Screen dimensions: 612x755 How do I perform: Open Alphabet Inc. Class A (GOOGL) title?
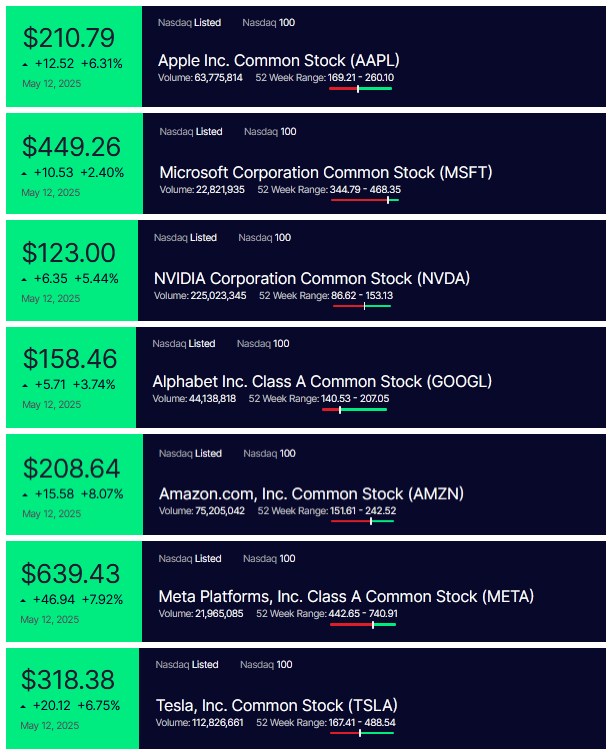tap(322, 381)
